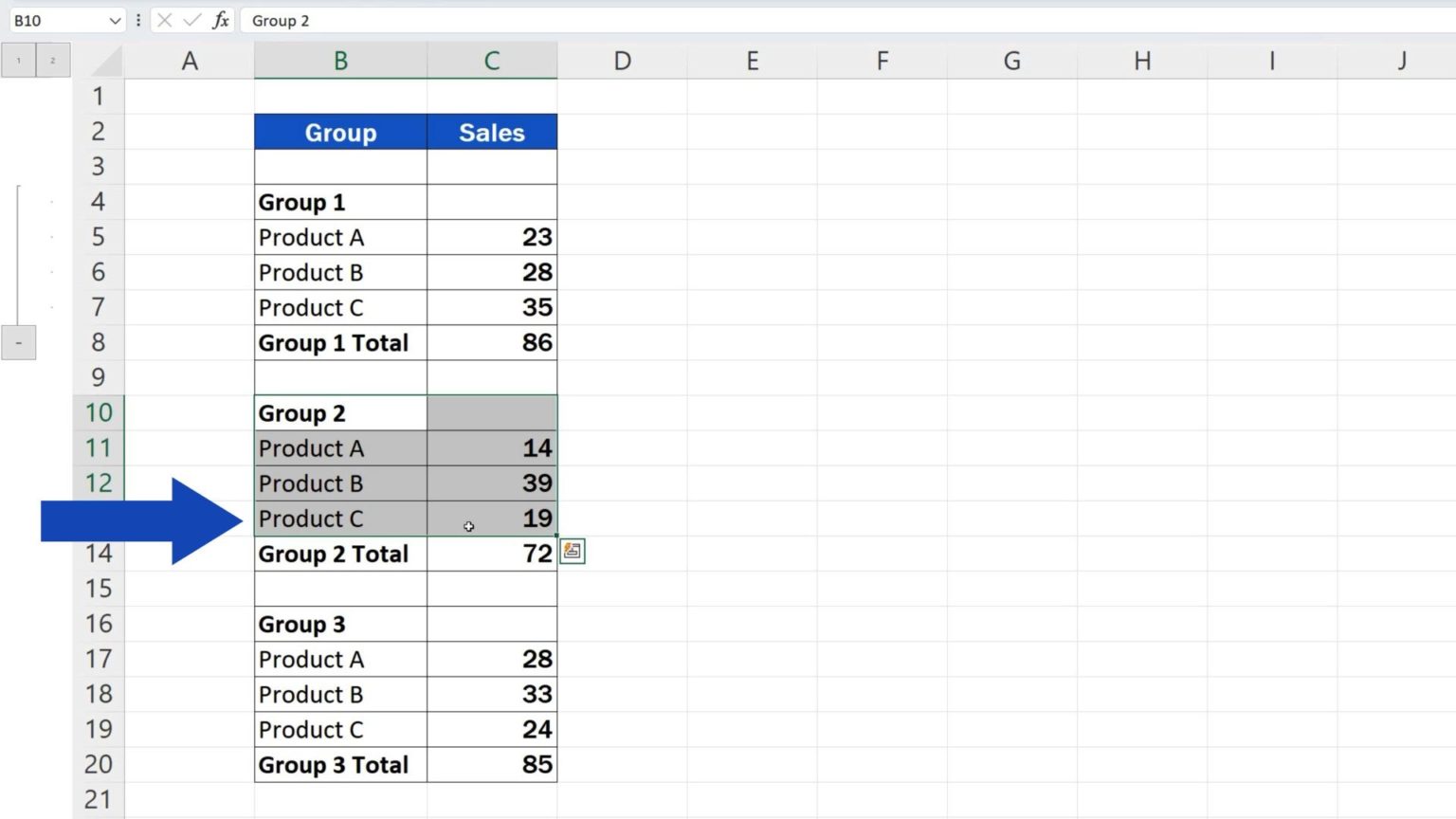Click the Select All corner triangle
Screen dimensions: 1456x819
click(107, 62)
